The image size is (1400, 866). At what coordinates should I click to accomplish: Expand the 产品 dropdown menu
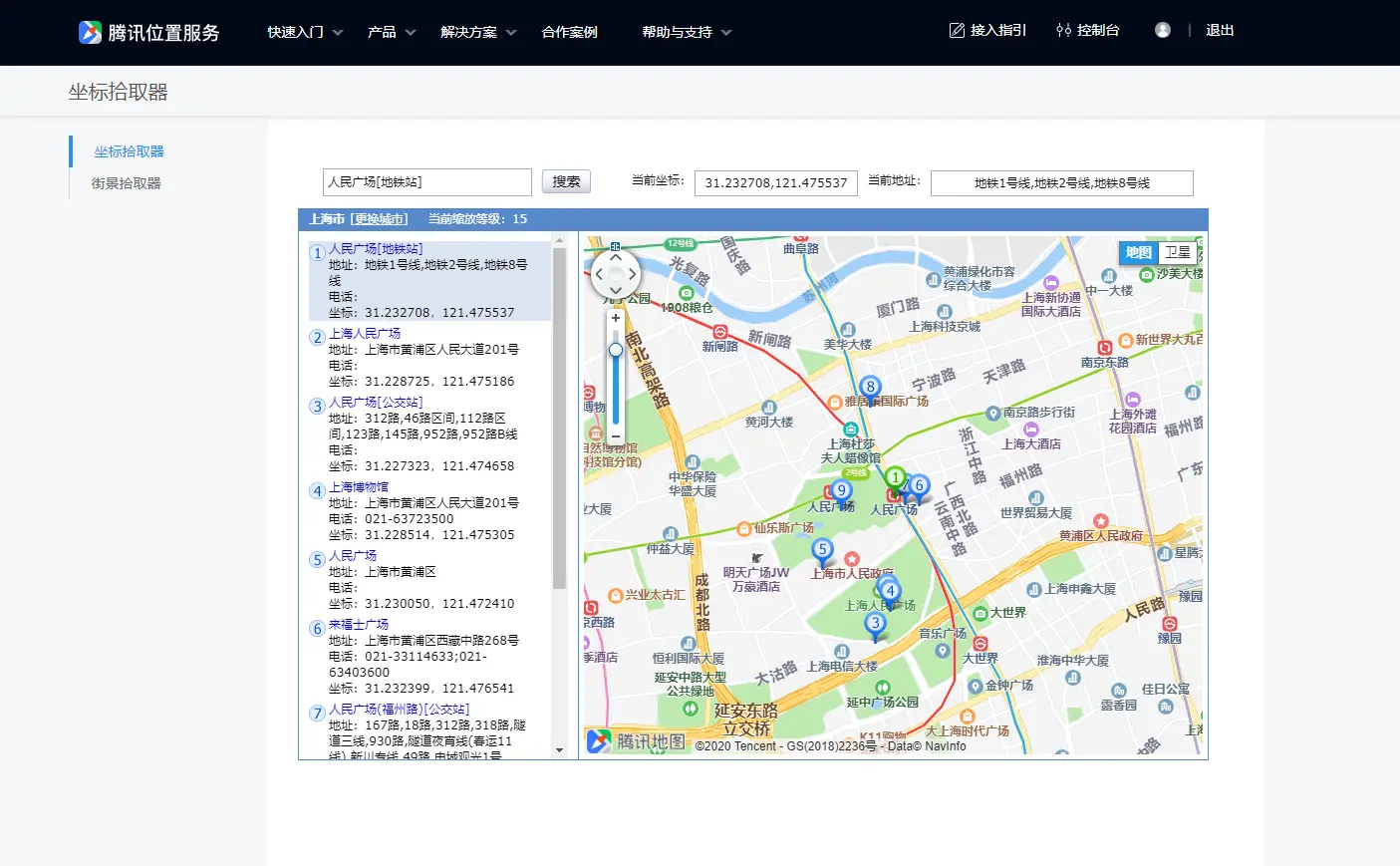[x=392, y=32]
